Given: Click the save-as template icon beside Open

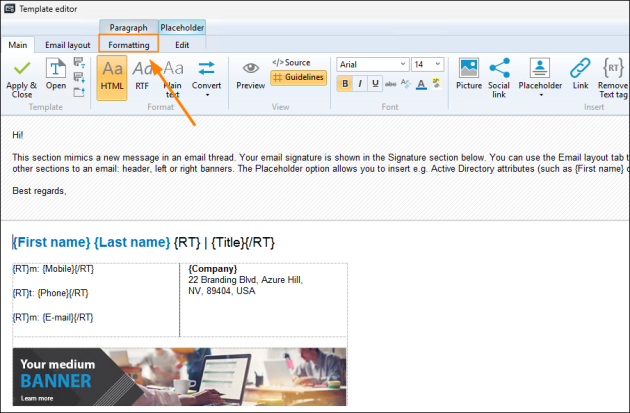Looking at the screenshot, I should tap(79, 62).
